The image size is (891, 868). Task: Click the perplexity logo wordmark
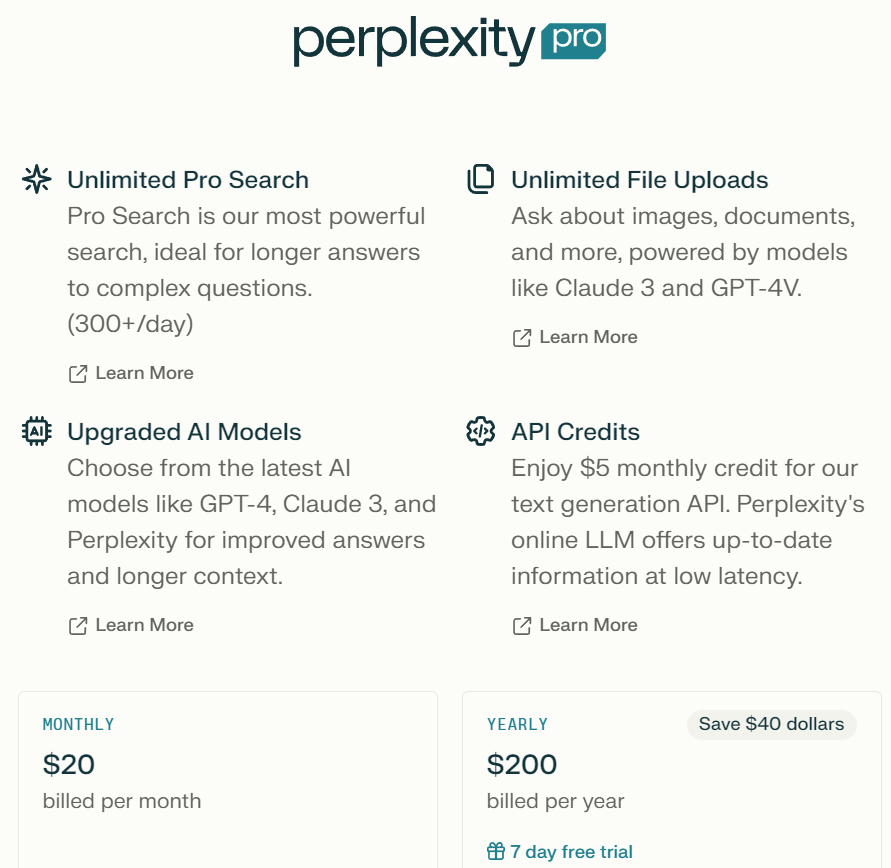click(x=414, y=41)
